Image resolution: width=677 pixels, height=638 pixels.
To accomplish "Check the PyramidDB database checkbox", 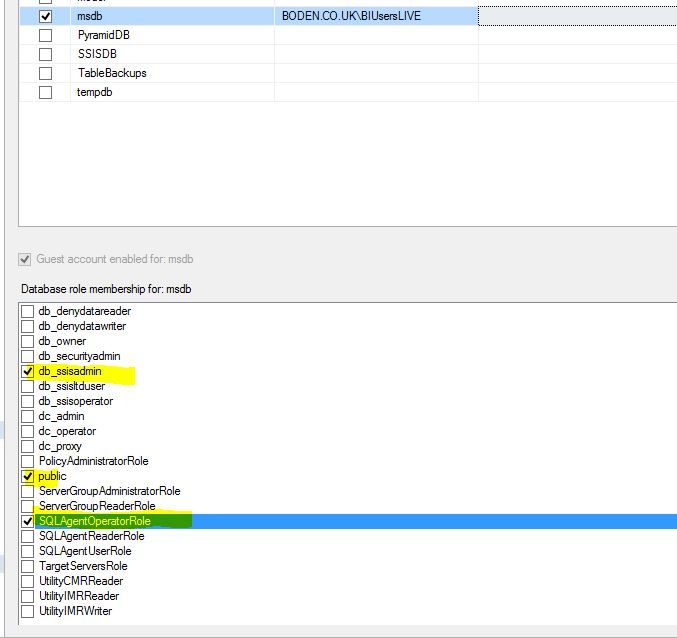I will coord(45,35).
